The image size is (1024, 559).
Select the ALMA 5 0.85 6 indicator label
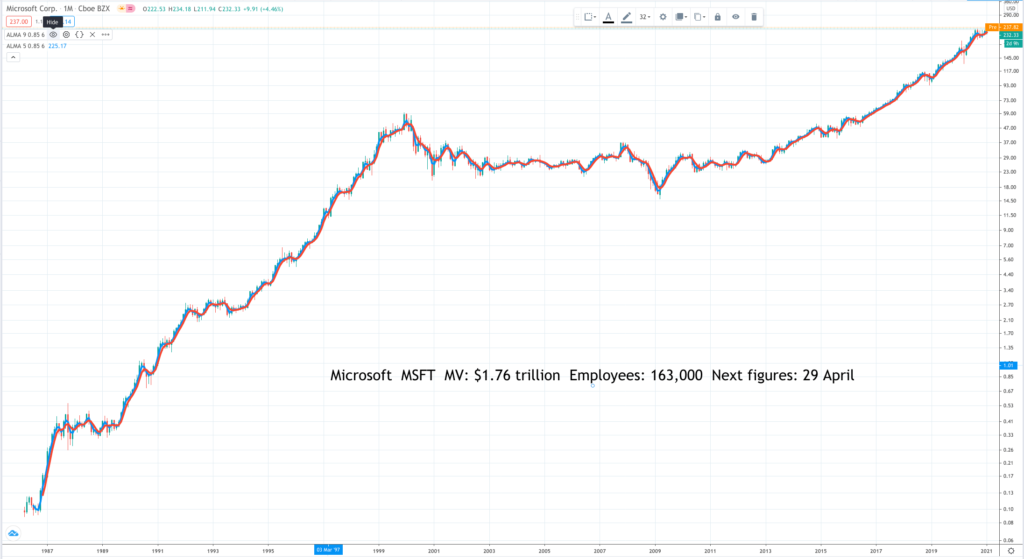tap(25, 46)
